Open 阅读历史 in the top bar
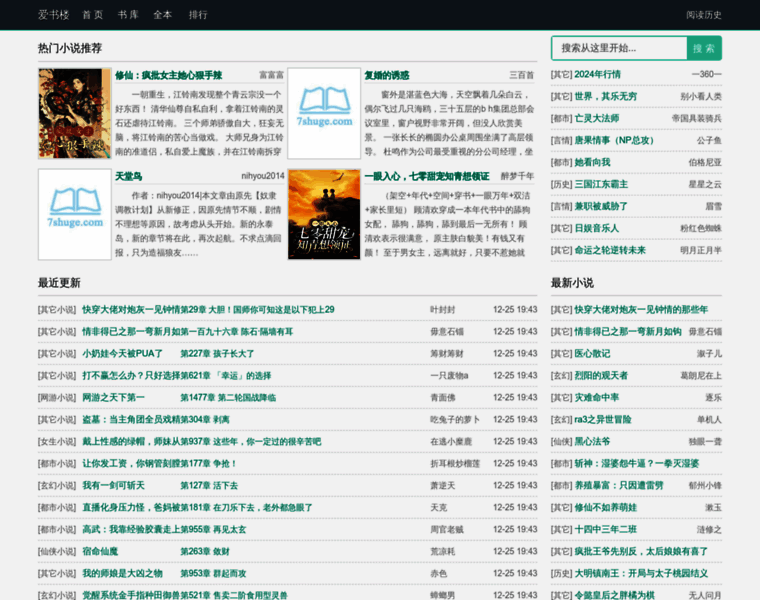The width and height of the screenshot is (760, 600). pyautogui.click(x=703, y=15)
